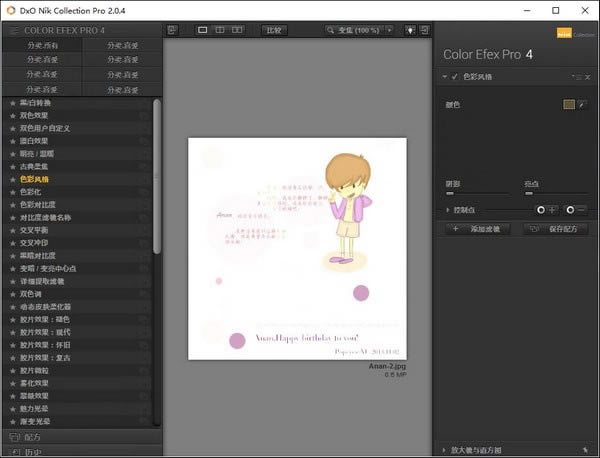This screenshot has width=600, height=458.
Task: Click the Nik Collection logo
Action: (575, 33)
